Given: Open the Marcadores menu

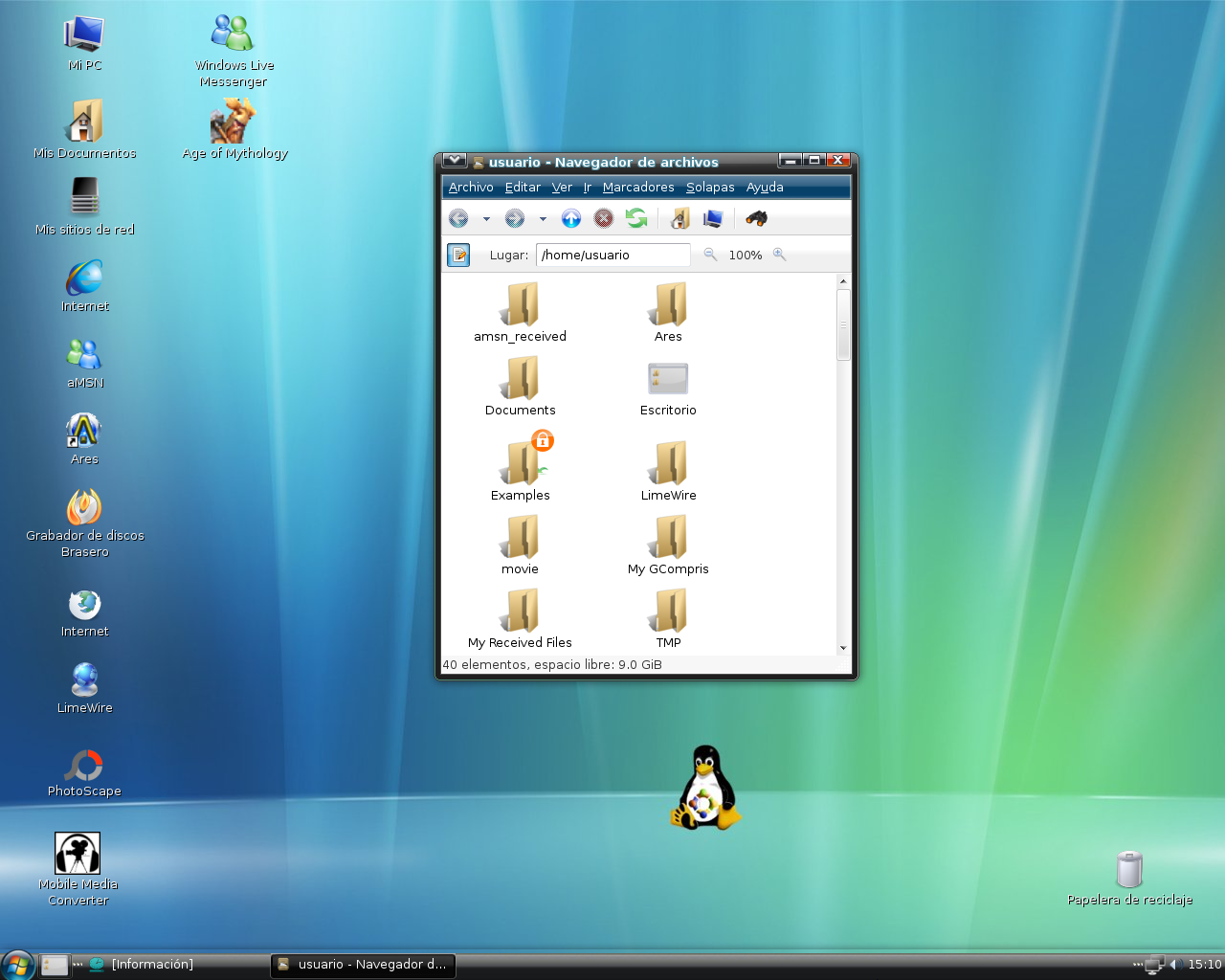Looking at the screenshot, I should click(x=638, y=188).
